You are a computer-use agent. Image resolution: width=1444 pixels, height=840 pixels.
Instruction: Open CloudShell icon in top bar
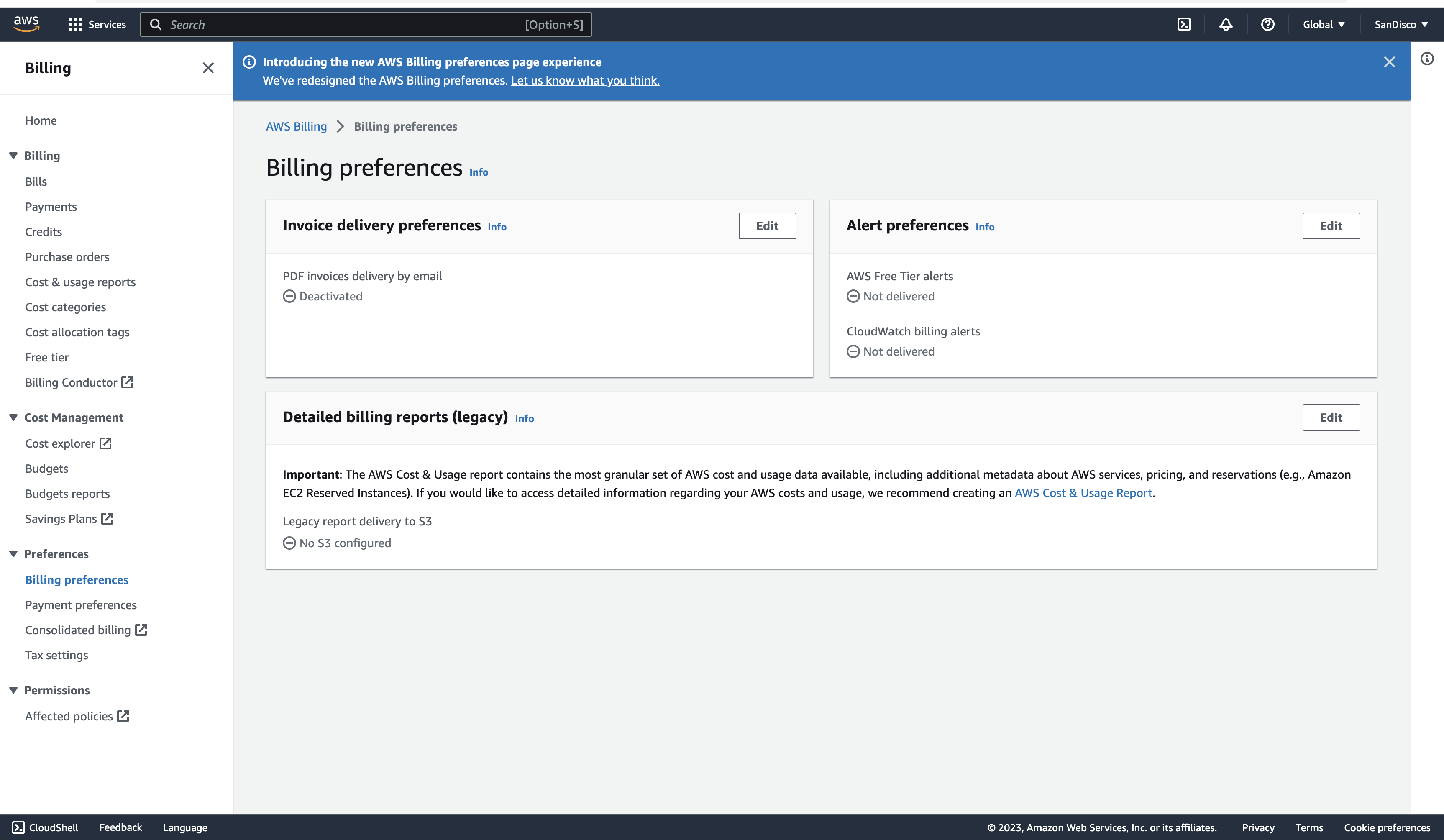pos(1184,24)
